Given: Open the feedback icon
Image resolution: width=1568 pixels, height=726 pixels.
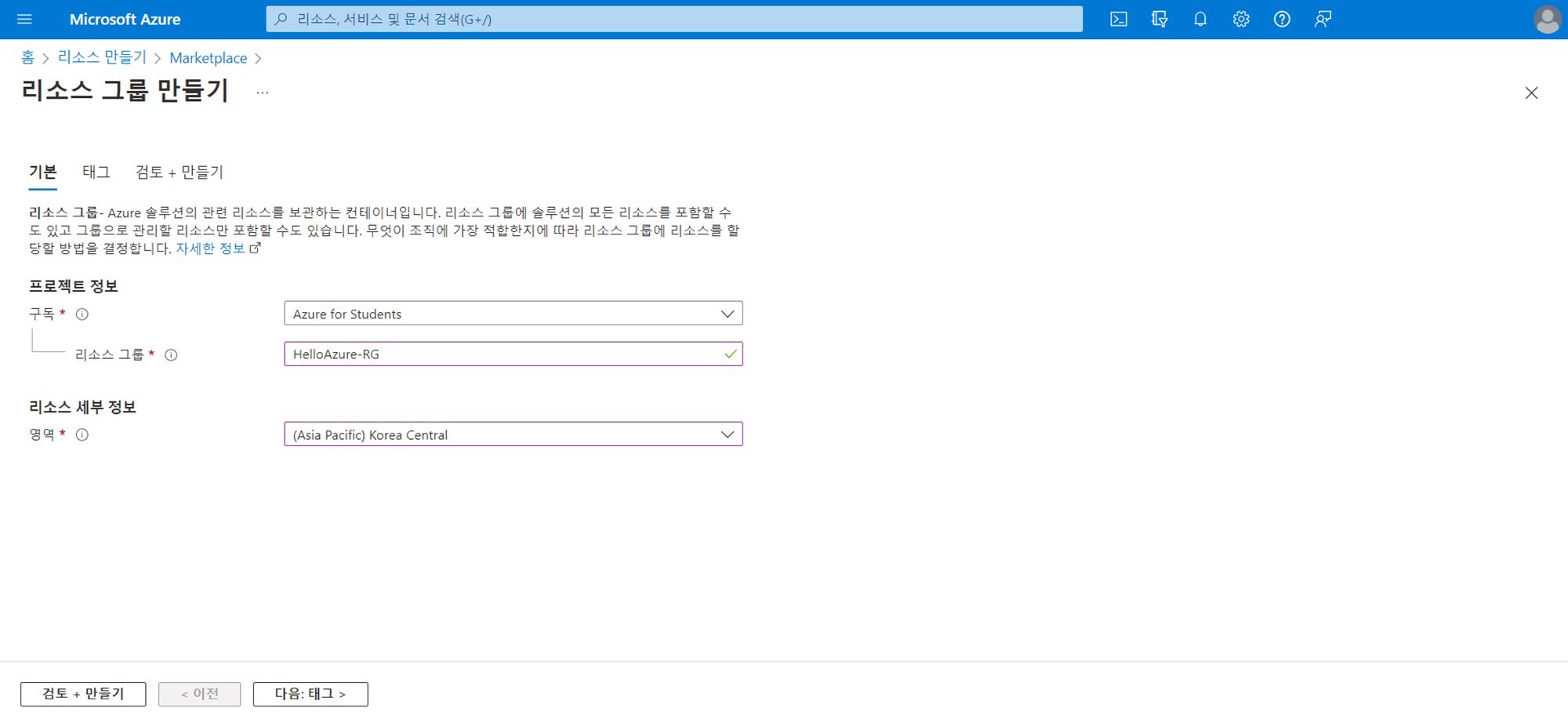Looking at the screenshot, I should pos(1323,19).
